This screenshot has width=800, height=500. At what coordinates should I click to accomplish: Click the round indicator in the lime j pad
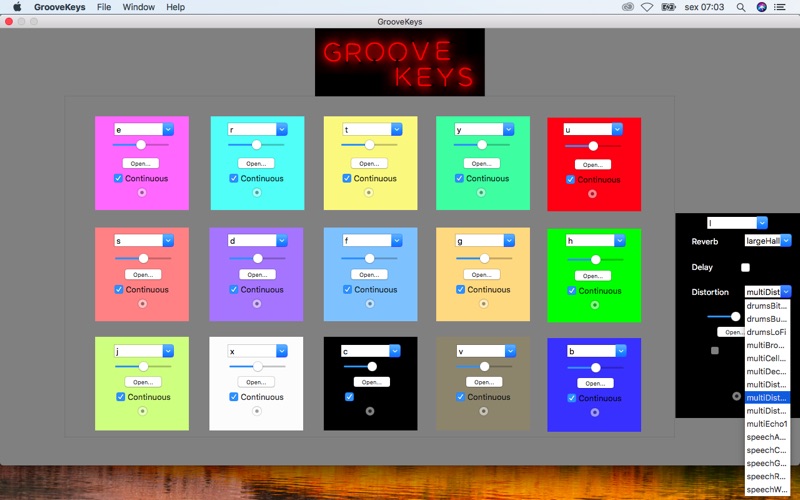(x=142, y=411)
